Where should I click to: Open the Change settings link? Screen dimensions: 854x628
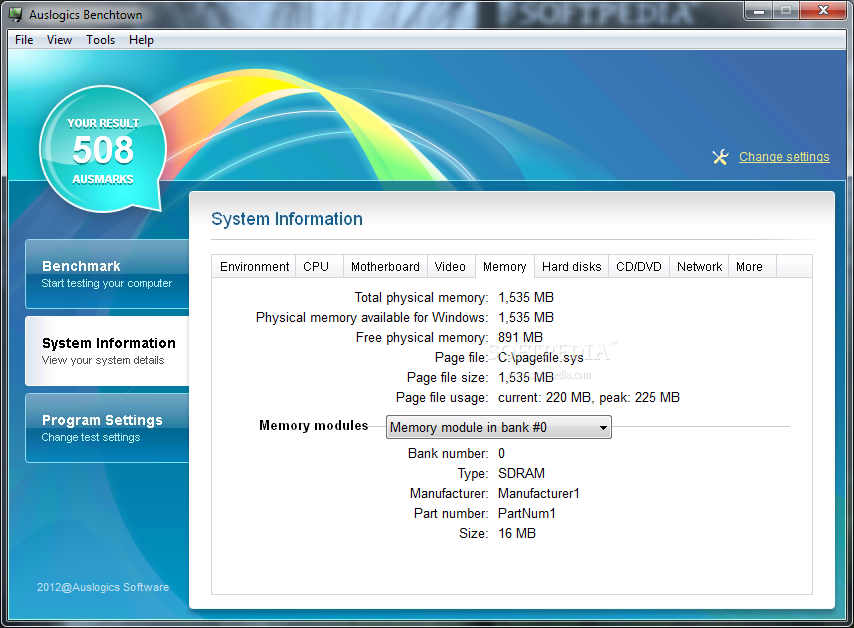[784, 157]
